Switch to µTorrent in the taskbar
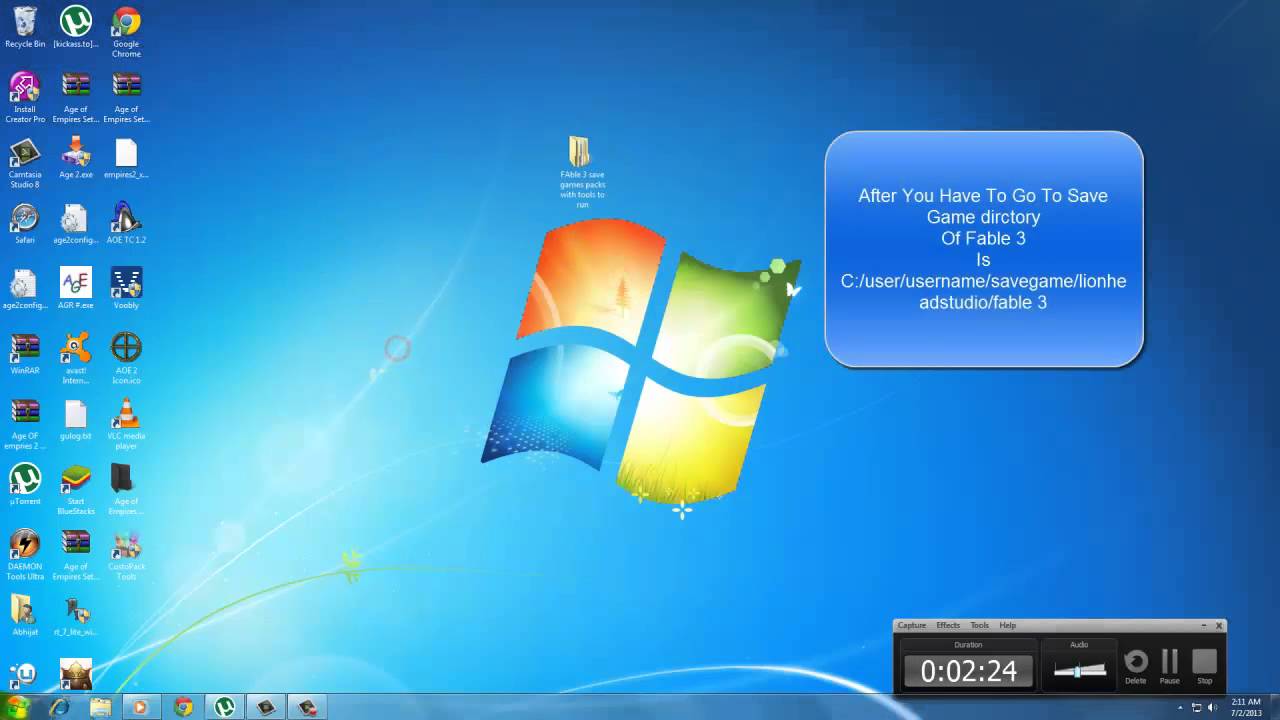Image resolution: width=1280 pixels, height=720 pixels. click(225, 707)
